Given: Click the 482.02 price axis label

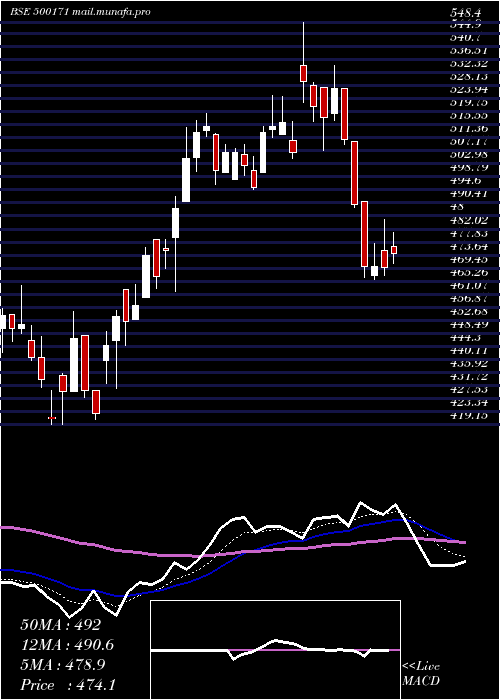Looking at the screenshot, I should click(468, 220).
